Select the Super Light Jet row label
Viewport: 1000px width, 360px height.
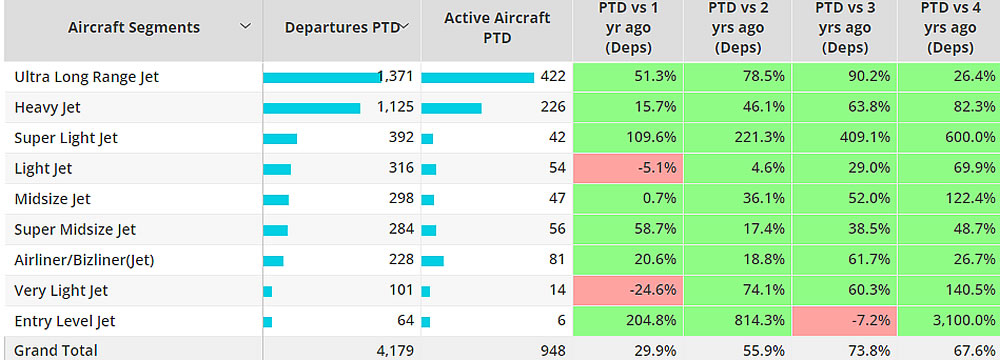click(x=66, y=138)
